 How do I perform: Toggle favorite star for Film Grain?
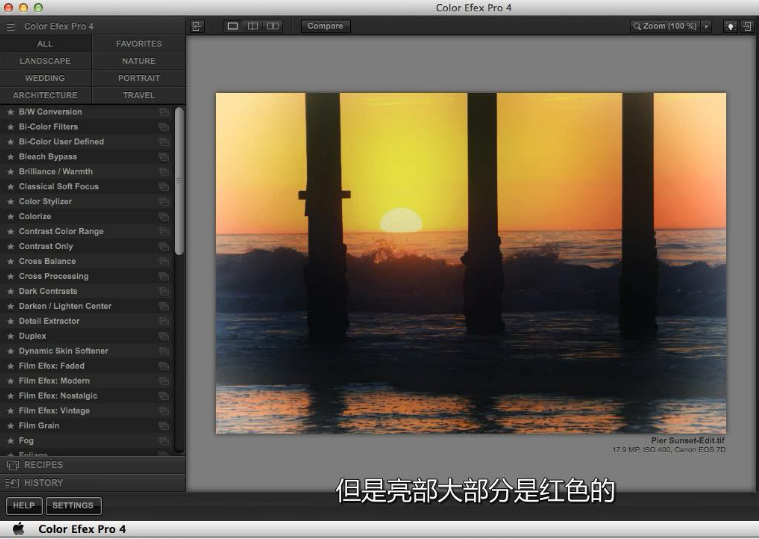point(10,426)
